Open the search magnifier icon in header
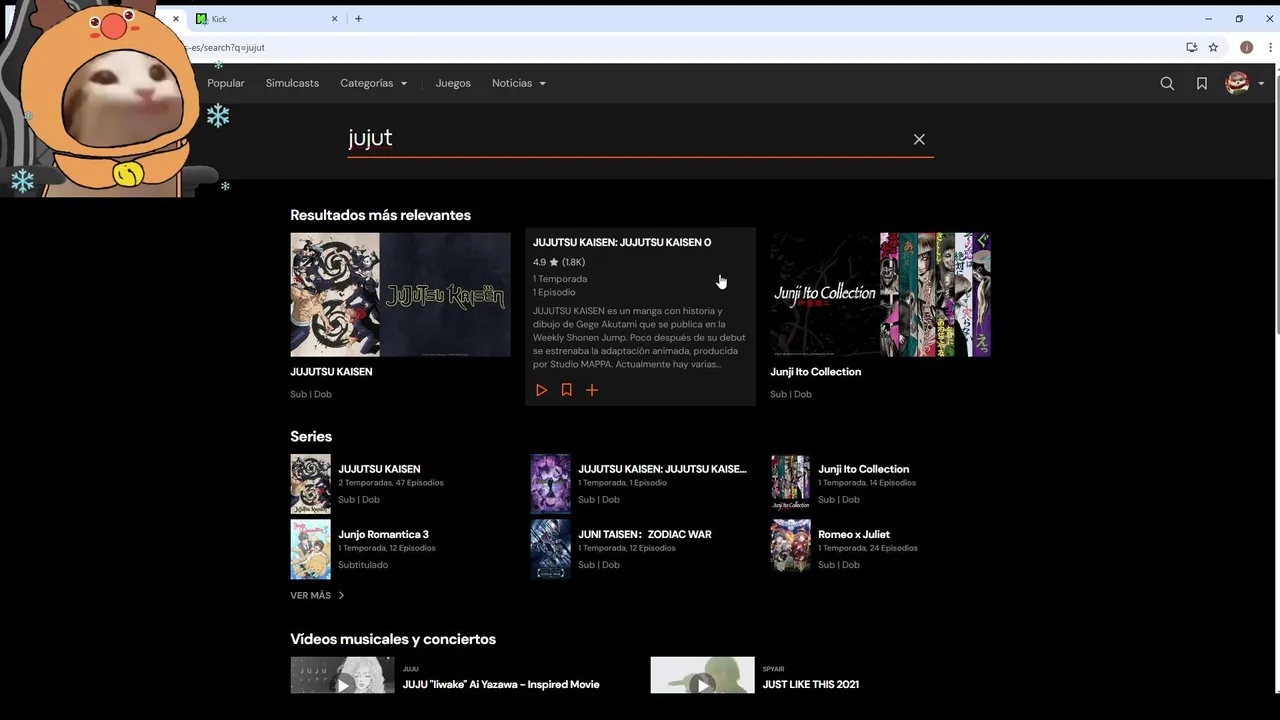This screenshot has height=720, width=1280. pyautogui.click(x=1167, y=84)
